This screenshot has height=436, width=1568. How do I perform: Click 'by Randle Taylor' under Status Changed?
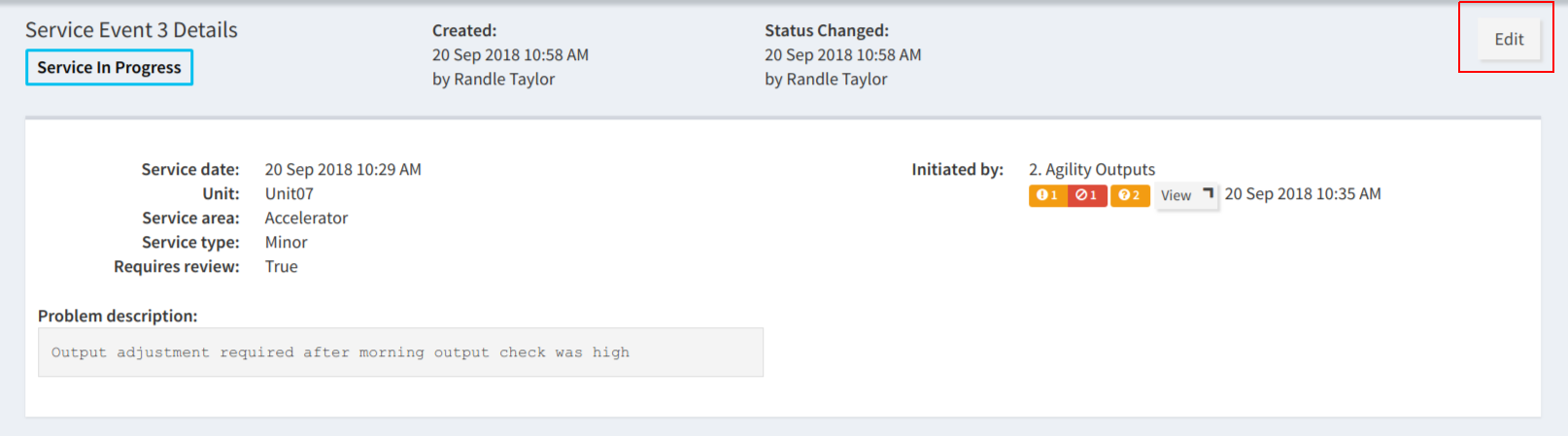coord(826,79)
